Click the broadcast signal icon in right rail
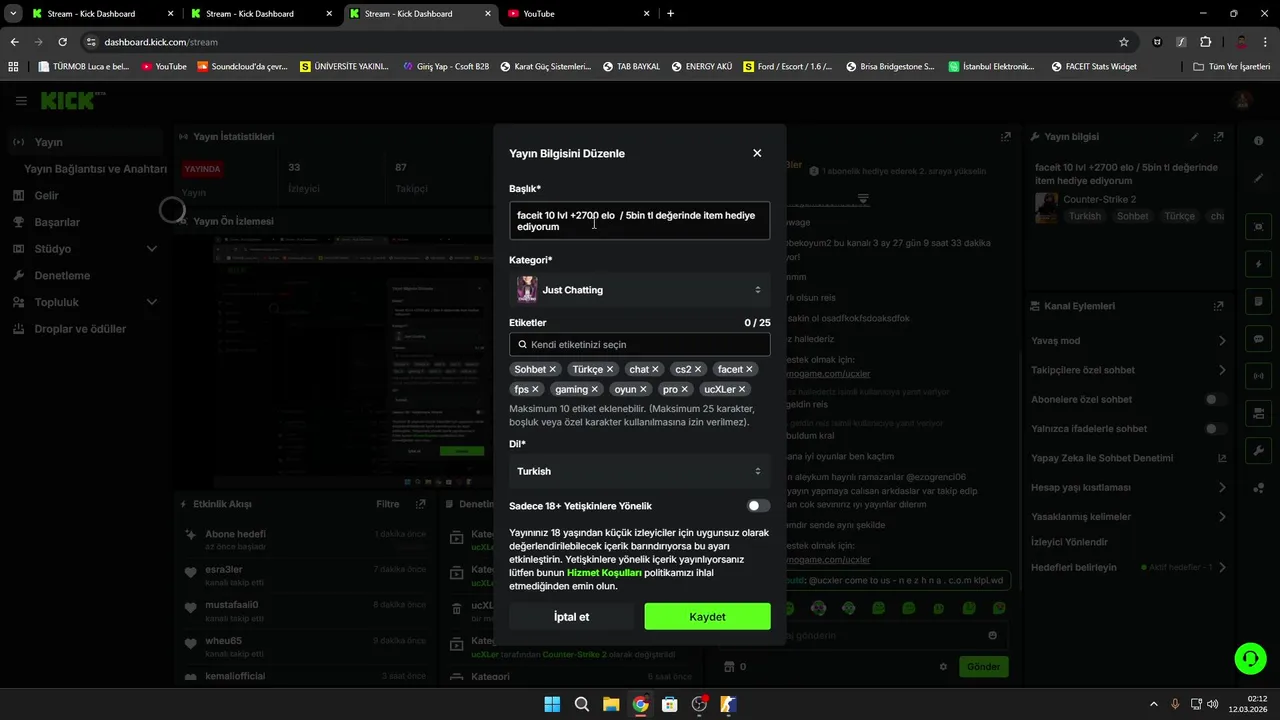The image size is (1280, 720). (x=1259, y=376)
